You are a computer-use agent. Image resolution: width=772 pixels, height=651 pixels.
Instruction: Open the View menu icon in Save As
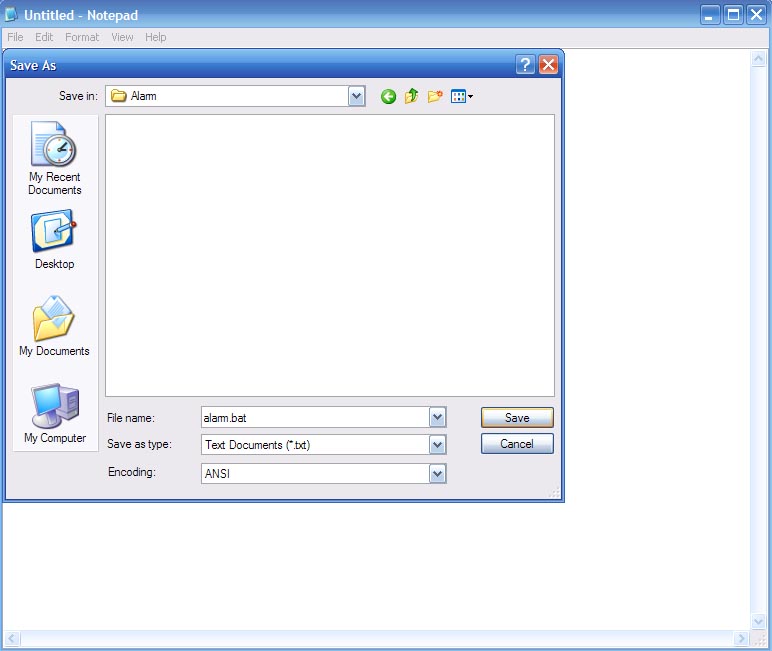[462, 97]
